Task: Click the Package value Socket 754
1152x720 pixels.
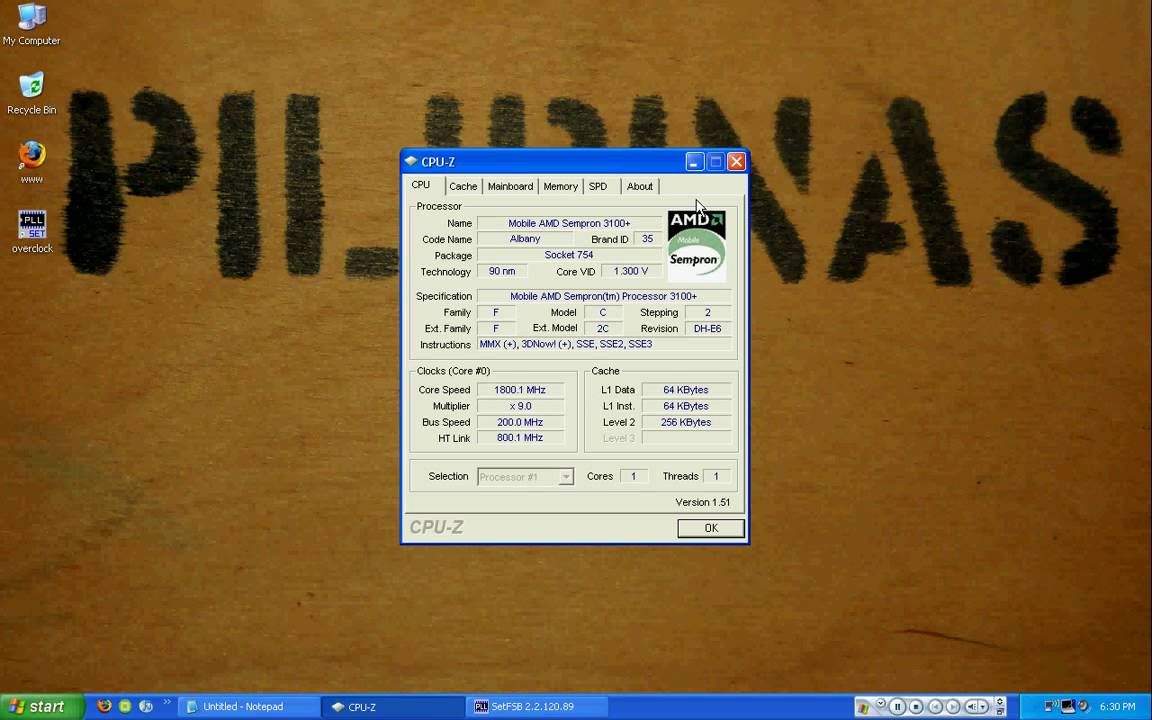Action: click(x=569, y=255)
